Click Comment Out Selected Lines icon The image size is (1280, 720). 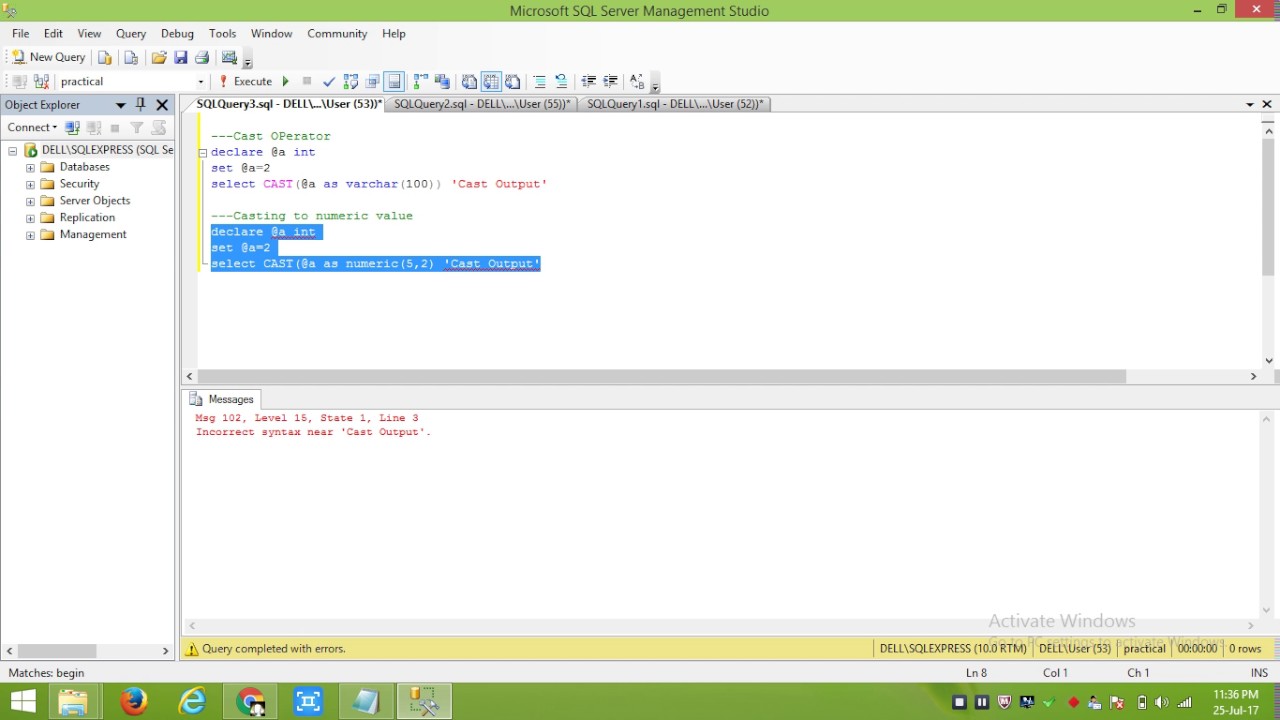tap(540, 82)
